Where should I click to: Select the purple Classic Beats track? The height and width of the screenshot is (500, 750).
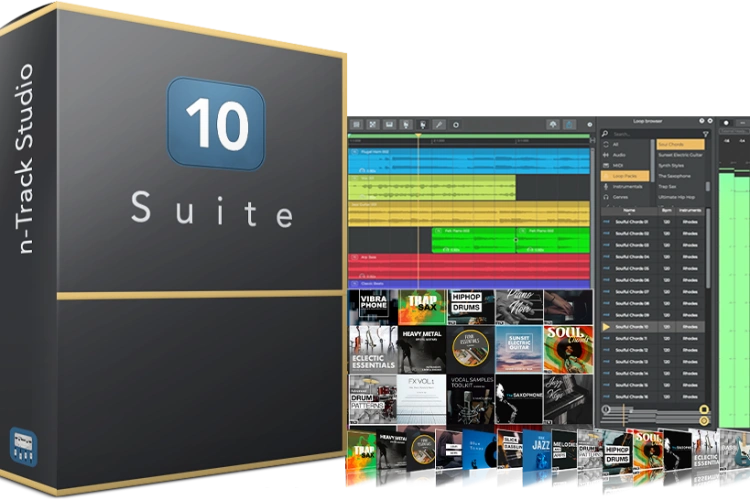tap(469, 284)
